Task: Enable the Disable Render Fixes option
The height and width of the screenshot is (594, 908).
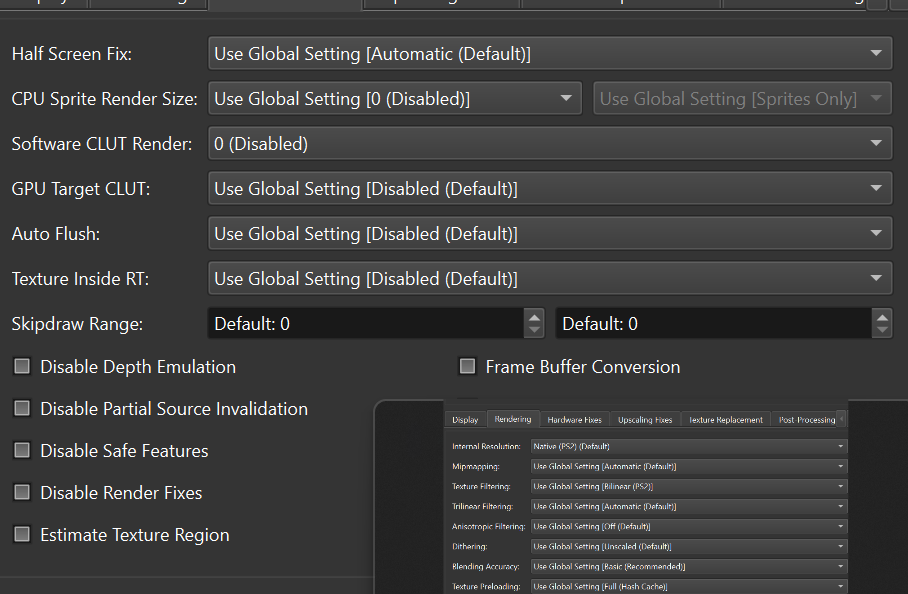Action: pyautogui.click(x=22, y=493)
